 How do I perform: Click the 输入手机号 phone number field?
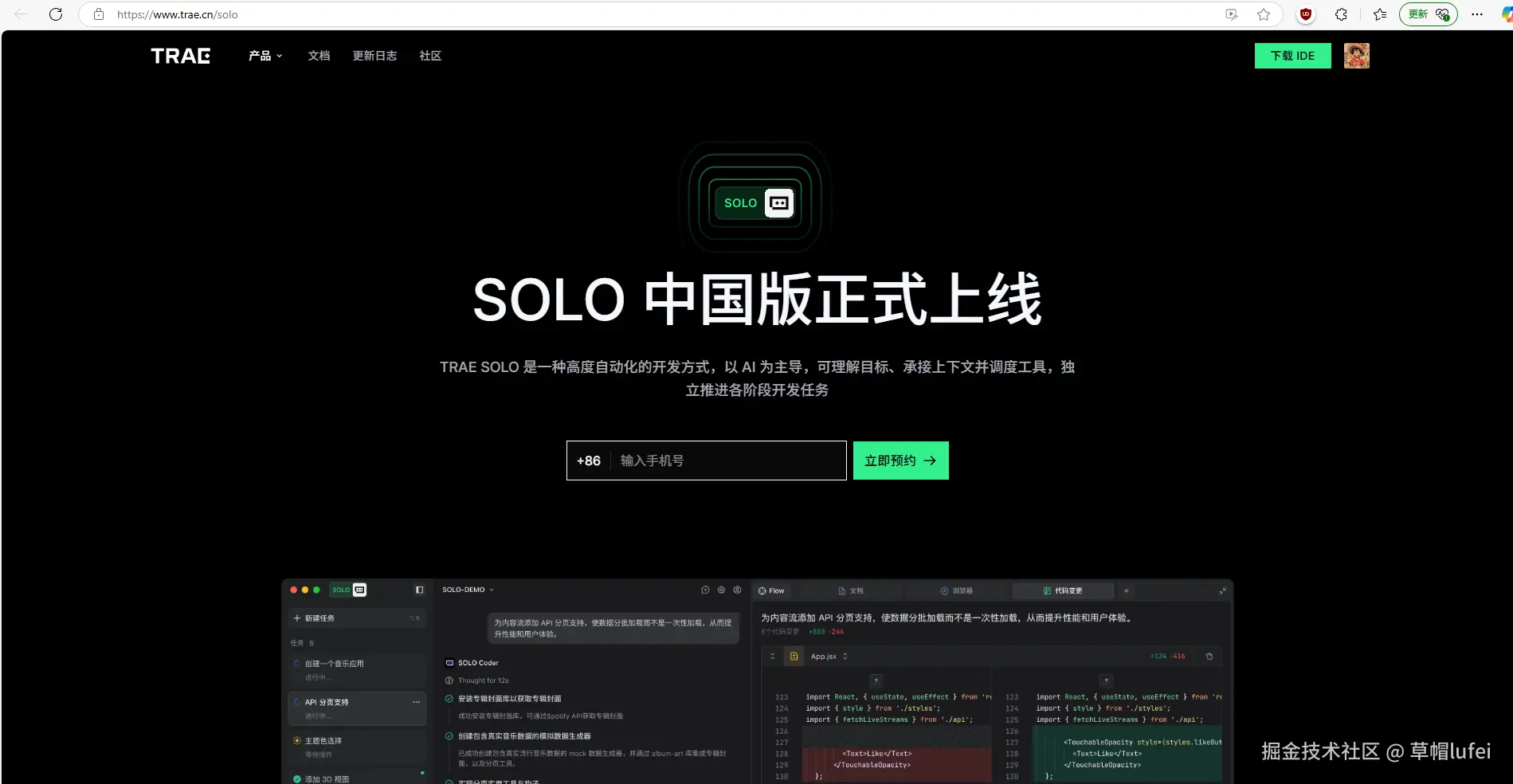[x=727, y=461]
